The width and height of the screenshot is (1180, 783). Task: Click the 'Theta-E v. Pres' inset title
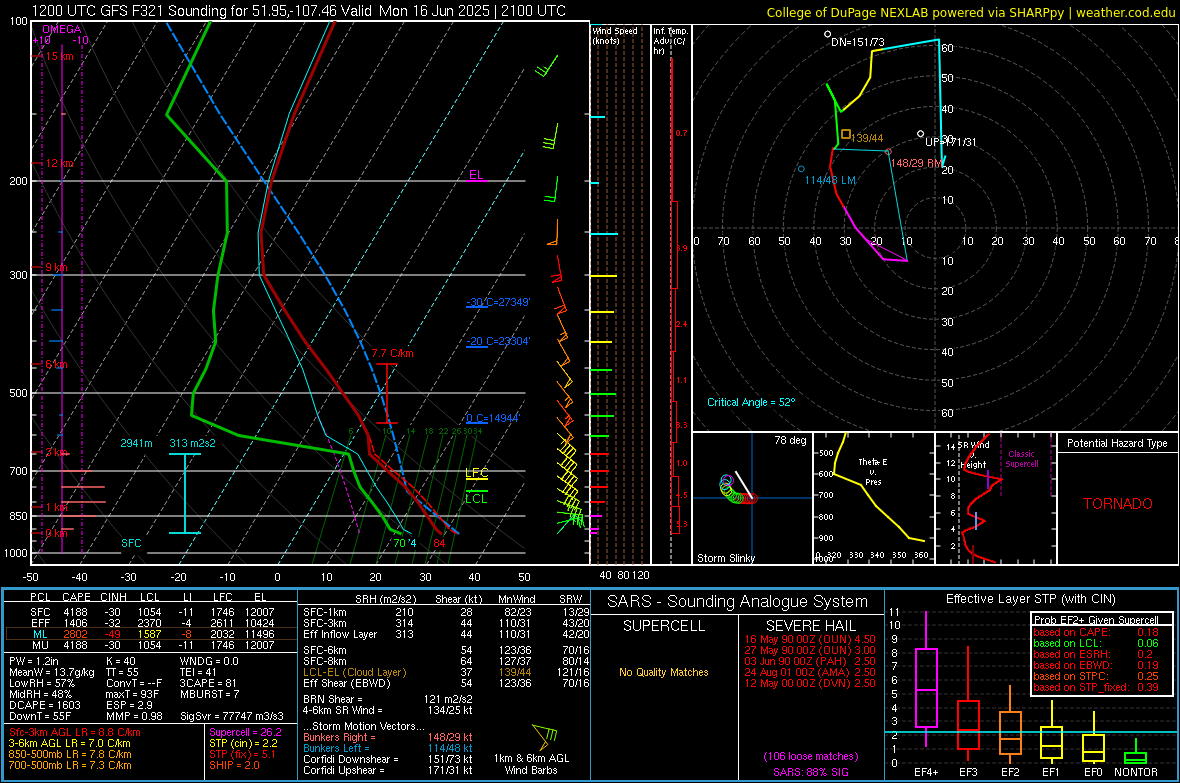(x=873, y=471)
